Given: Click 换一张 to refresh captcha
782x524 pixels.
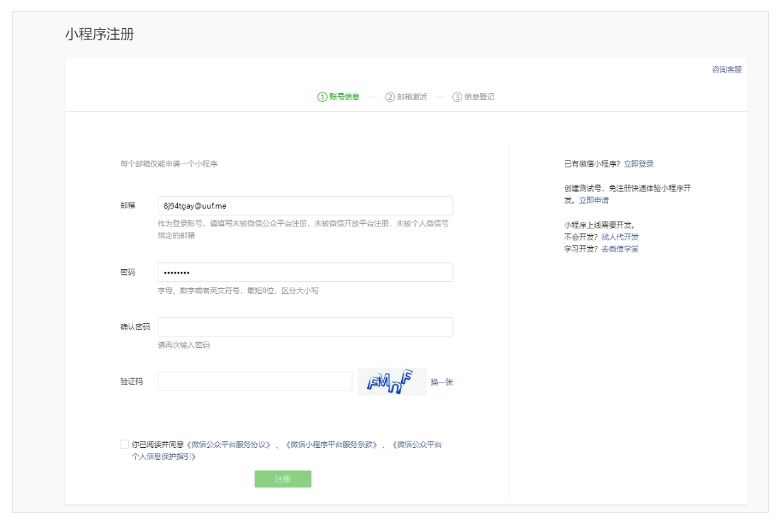Looking at the screenshot, I should tap(442, 382).
